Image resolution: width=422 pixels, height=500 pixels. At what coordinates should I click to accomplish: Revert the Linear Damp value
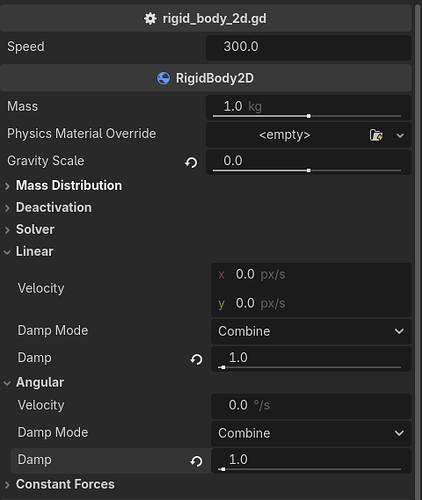pos(196,359)
